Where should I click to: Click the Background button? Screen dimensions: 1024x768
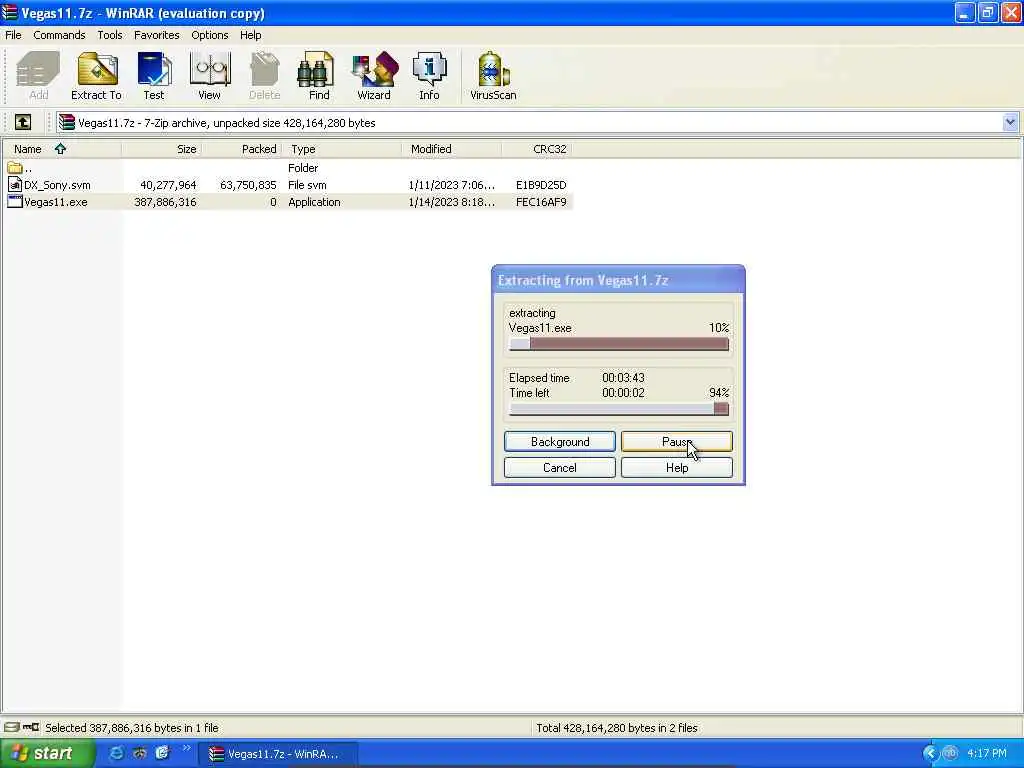(560, 441)
